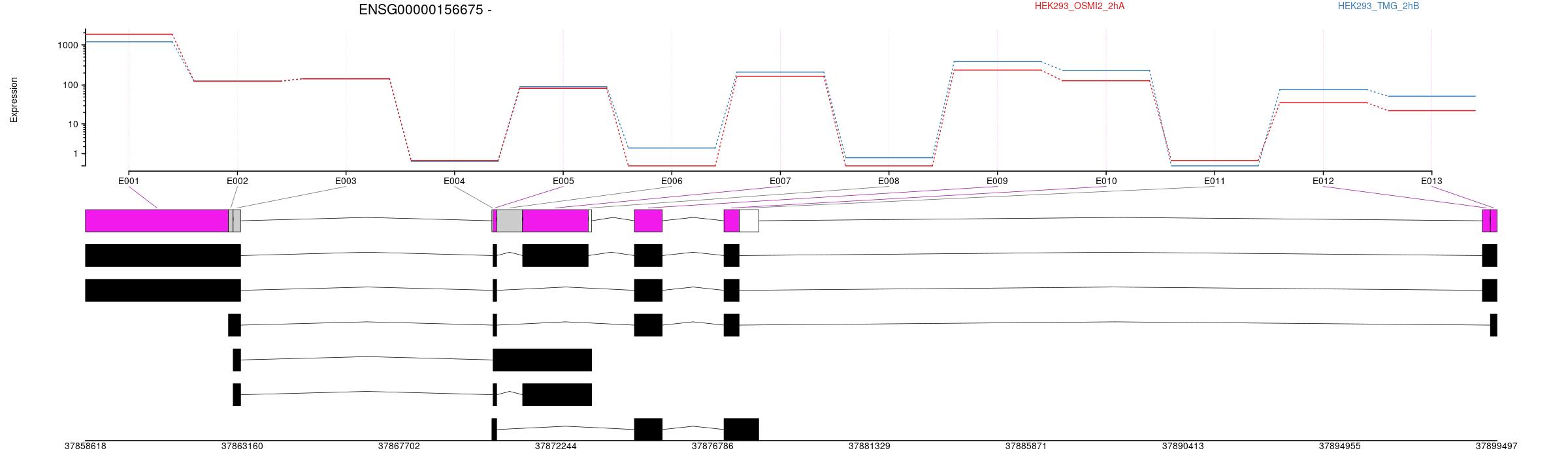This screenshot has height=457, width=1568.
Task: Click the E001 exon label
Action: [129, 181]
